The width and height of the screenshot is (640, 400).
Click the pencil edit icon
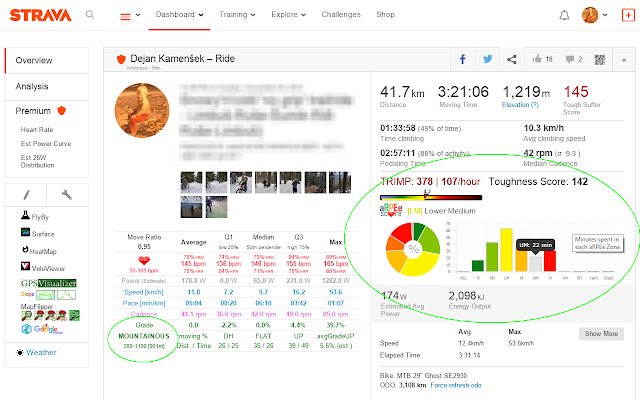pyautogui.click(x=27, y=195)
